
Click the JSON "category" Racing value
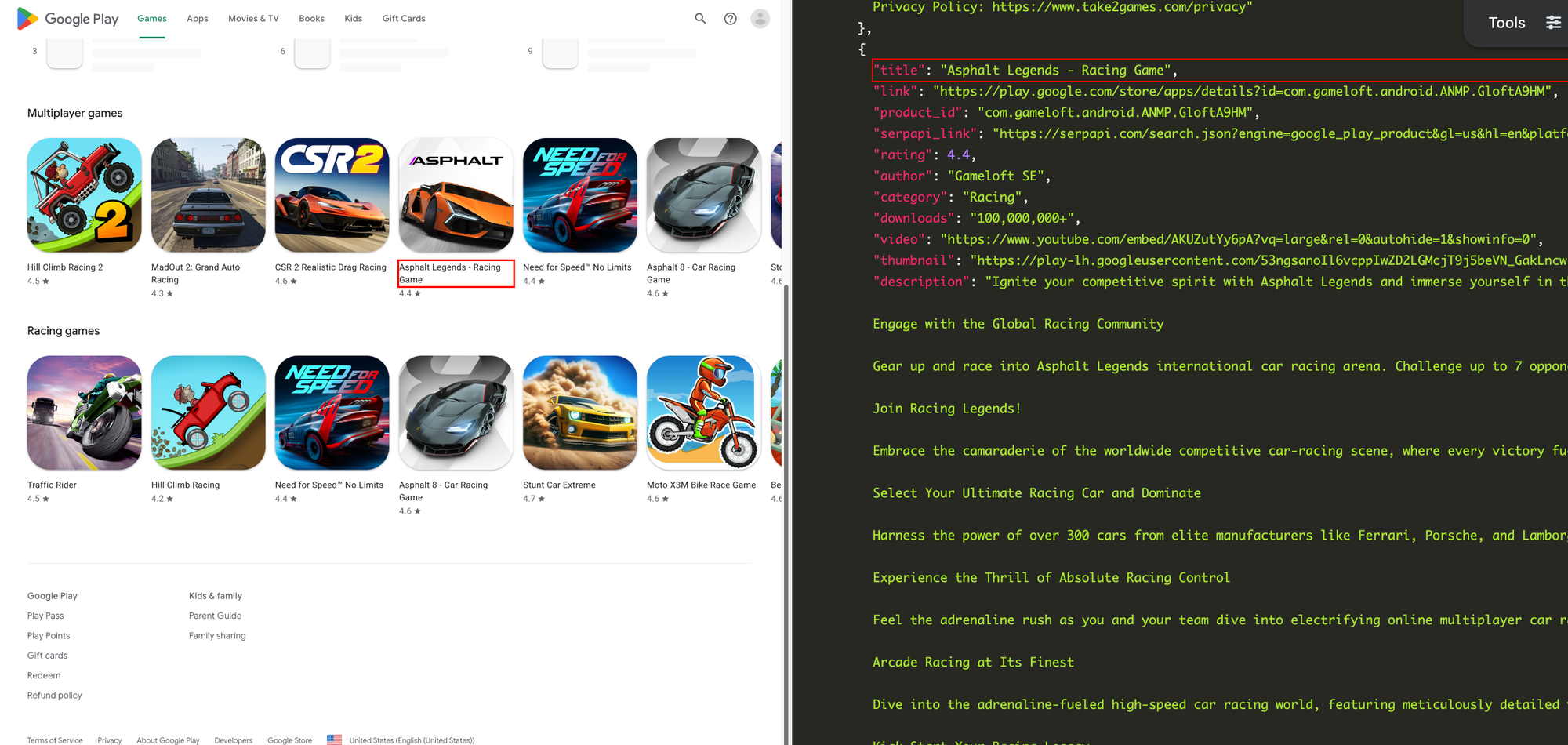click(x=992, y=198)
